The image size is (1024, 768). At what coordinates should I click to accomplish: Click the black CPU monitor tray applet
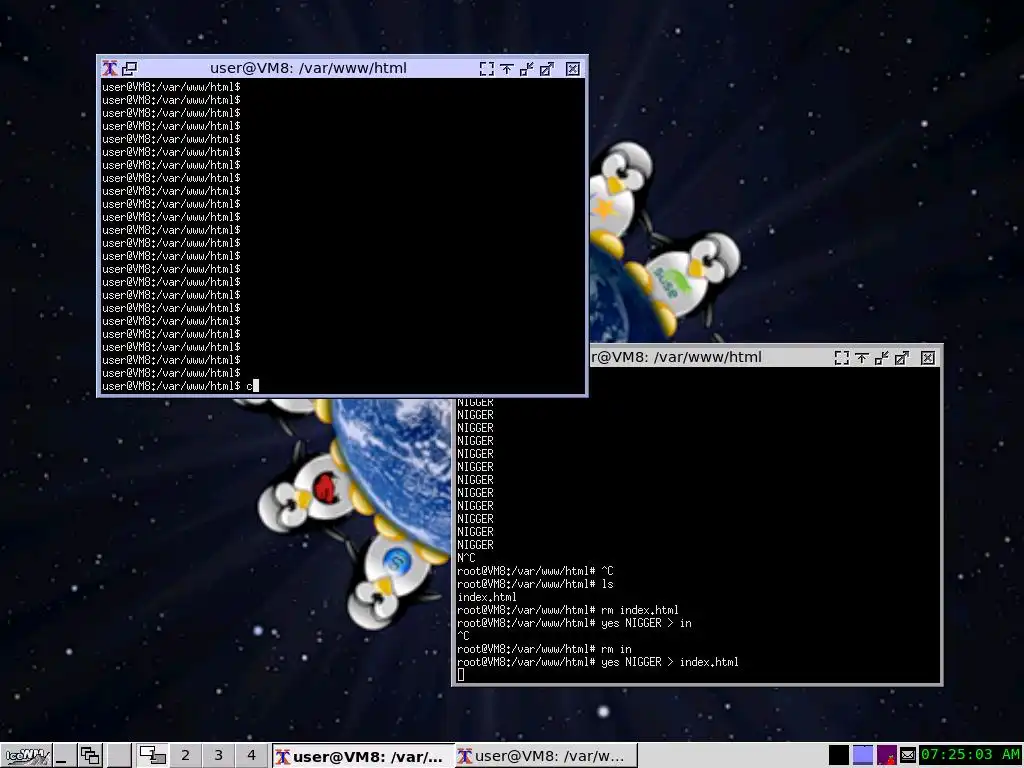point(839,756)
